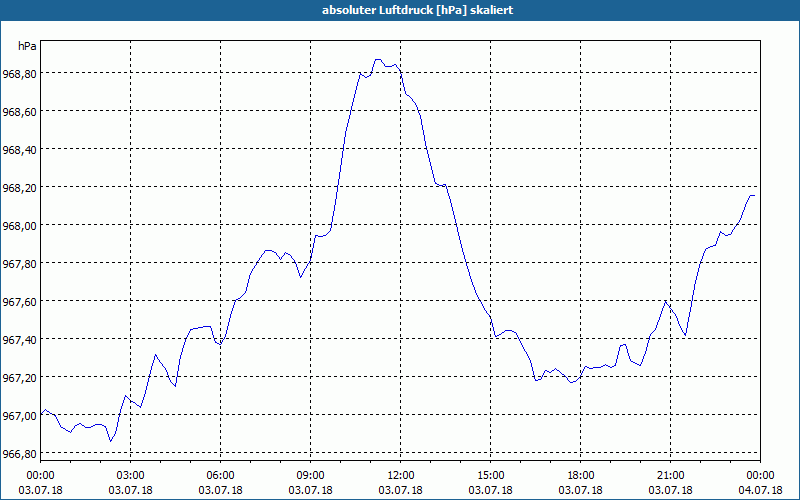Select the 18:00 time axis label
Image resolution: width=800 pixels, height=500 pixels.
(581, 476)
